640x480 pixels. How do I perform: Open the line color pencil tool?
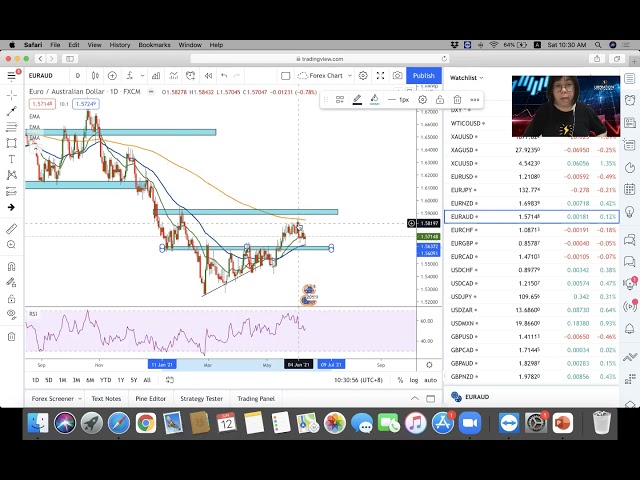374,100
